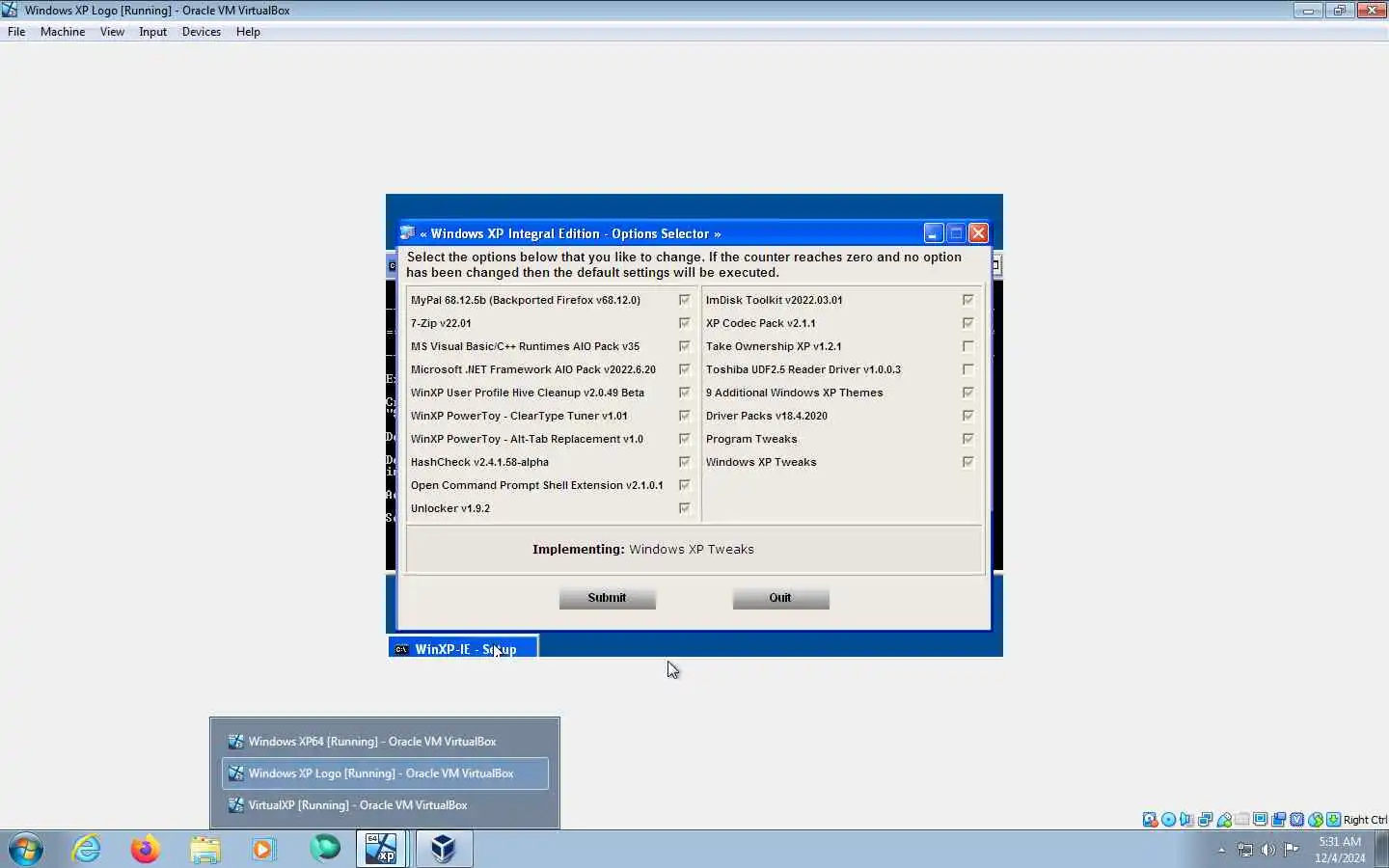Open the Help menu
This screenshot has height=868, width=1389.
click(x=248, y=32)
